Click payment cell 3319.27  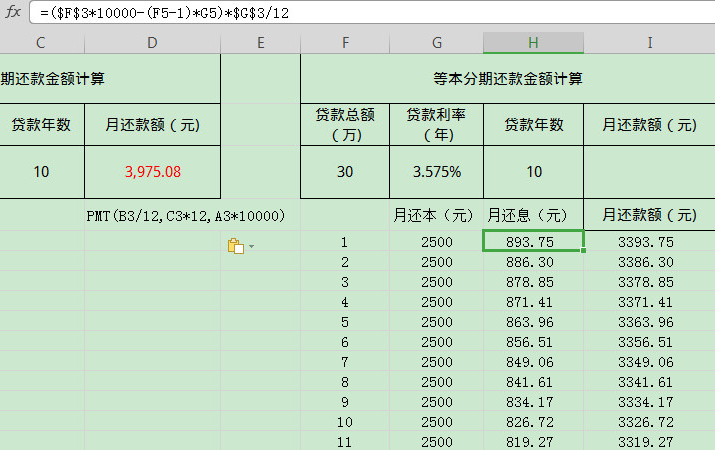649,442
